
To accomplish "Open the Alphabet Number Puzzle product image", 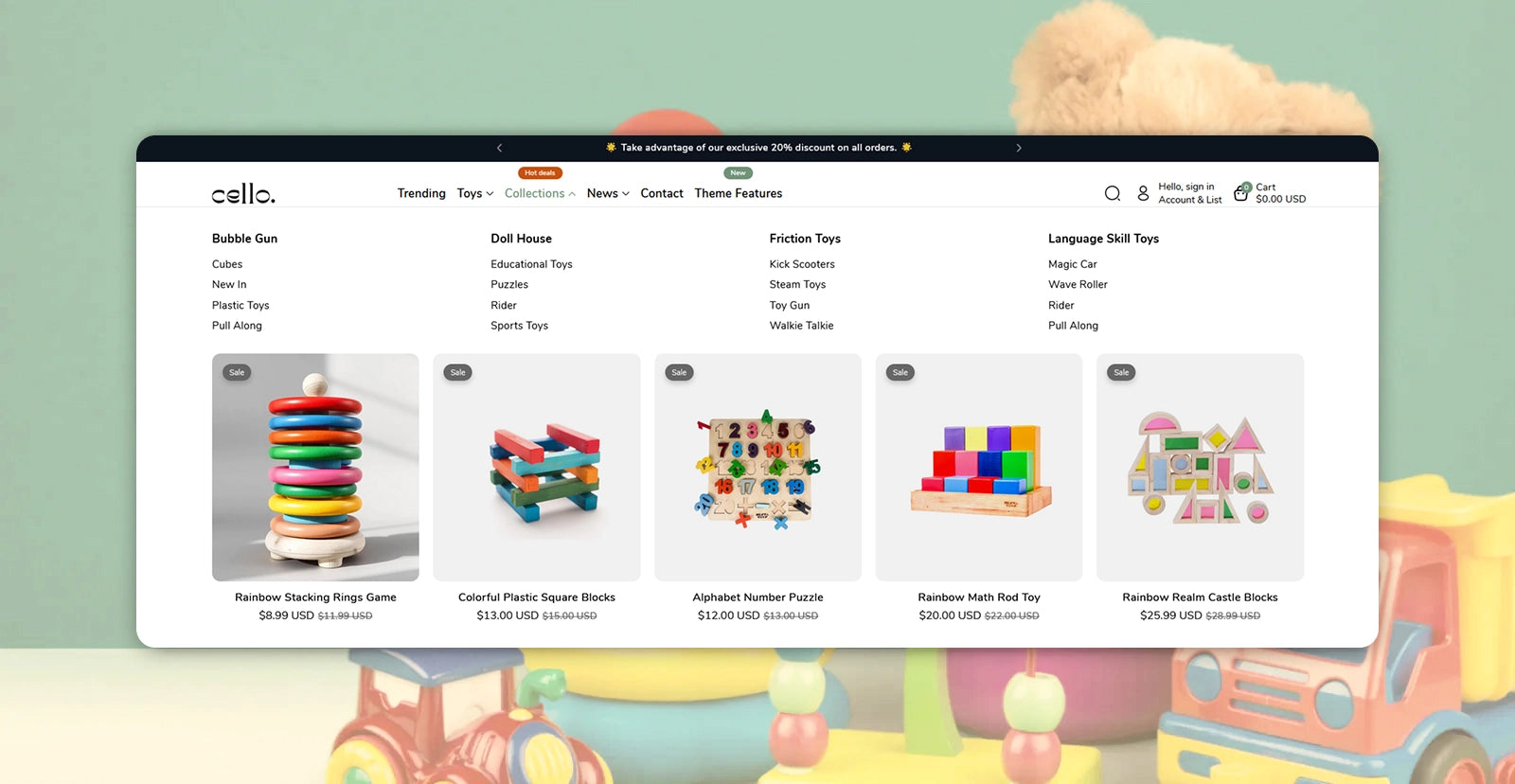I will [x=757, y=468].
